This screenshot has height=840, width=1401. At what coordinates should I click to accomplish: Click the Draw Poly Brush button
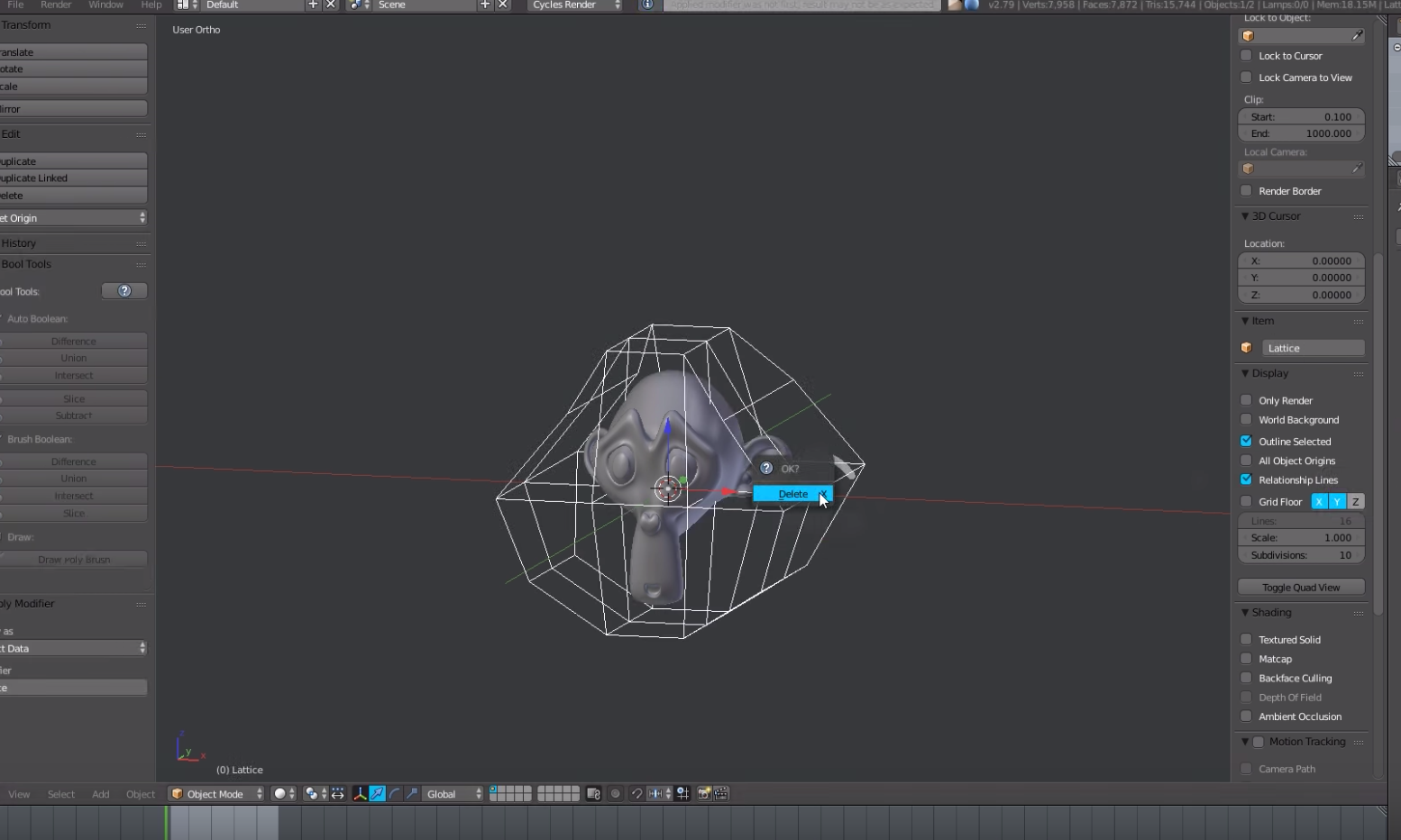click(x=73, y=560)
